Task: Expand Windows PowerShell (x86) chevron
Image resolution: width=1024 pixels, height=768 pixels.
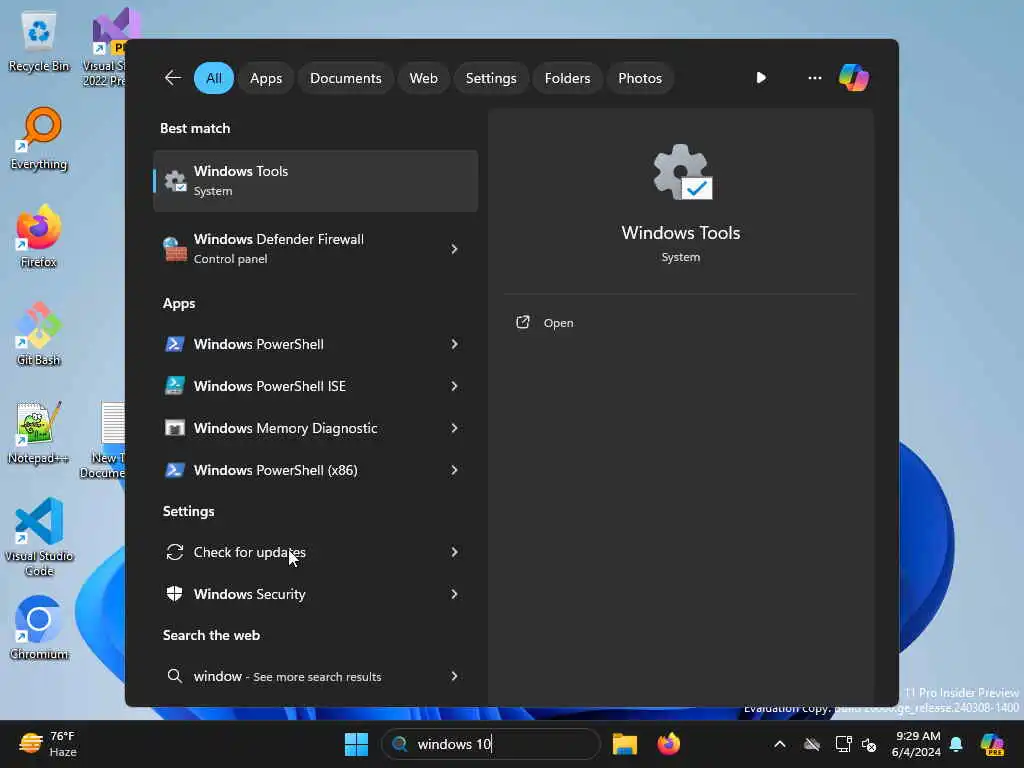Action: pos(454,470)
